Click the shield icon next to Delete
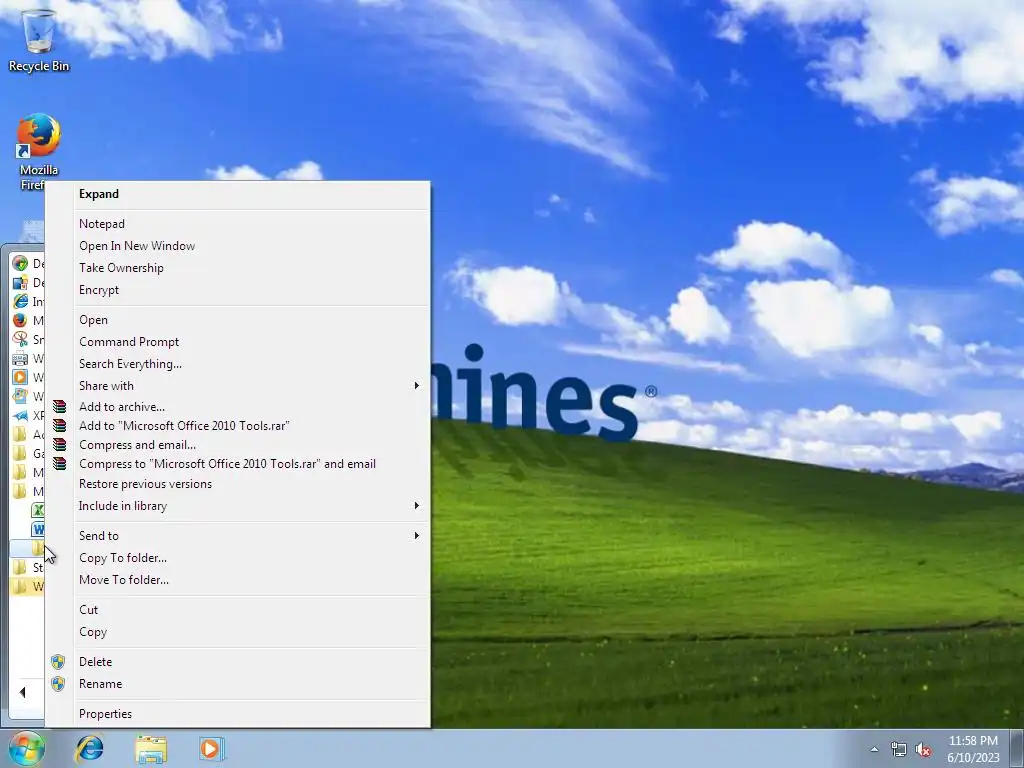 [58, 662]
